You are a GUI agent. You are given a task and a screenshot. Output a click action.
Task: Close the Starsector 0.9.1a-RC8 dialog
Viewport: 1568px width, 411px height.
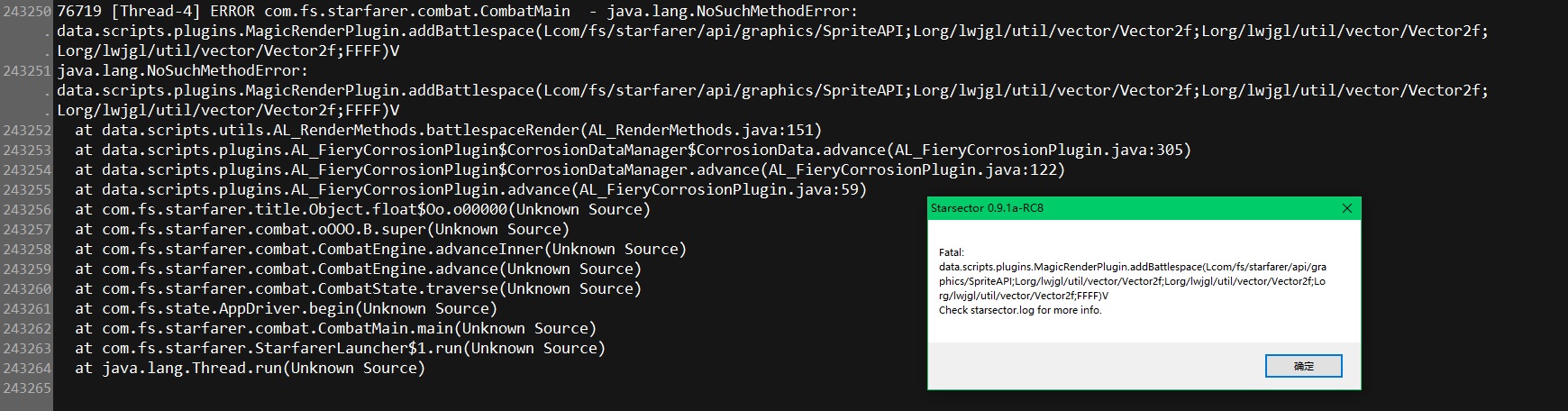click(x=1346, y=208)
